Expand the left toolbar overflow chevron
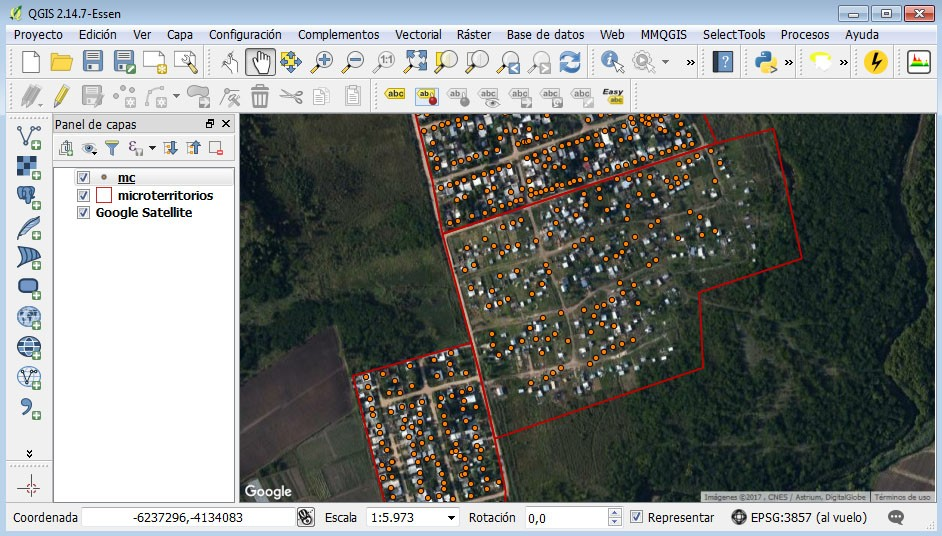The image size is (942, 536). point(29,453)
